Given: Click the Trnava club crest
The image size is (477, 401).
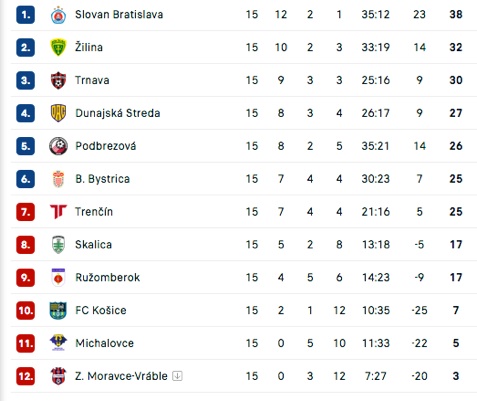Looking at the screenshot, I should click(58, 80).
